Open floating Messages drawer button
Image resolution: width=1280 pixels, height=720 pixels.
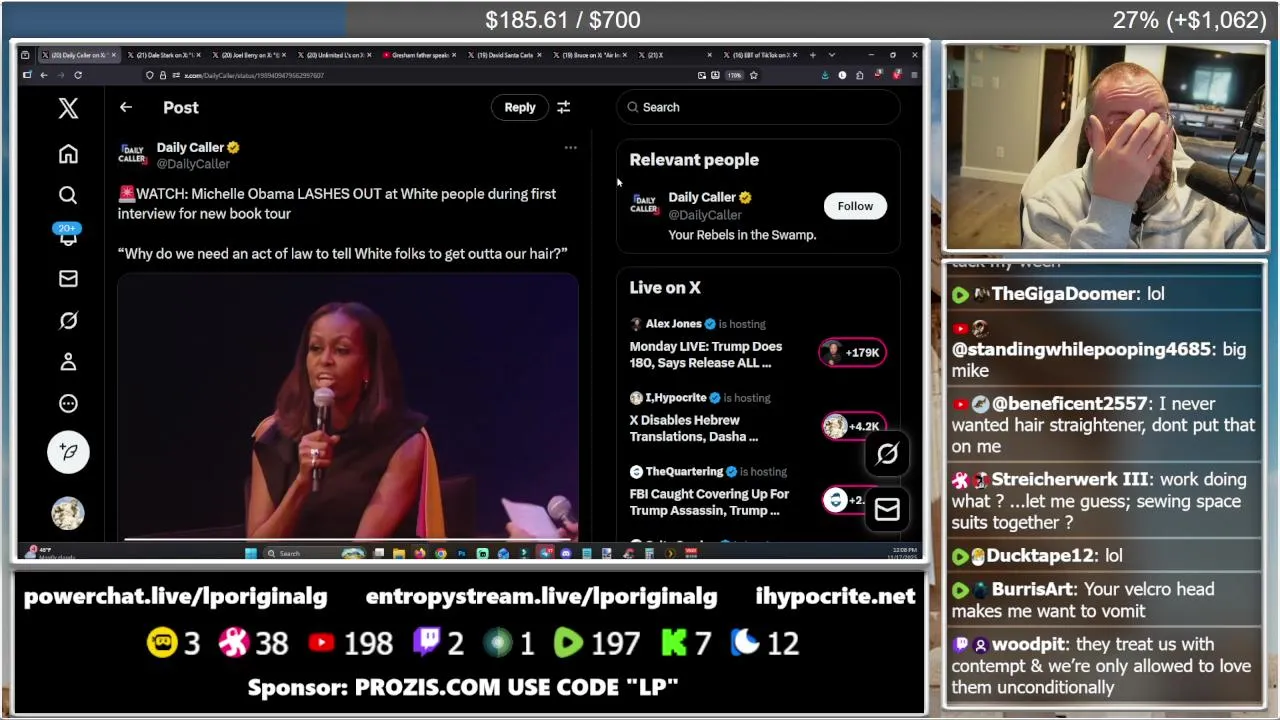(x=887, y=510)
